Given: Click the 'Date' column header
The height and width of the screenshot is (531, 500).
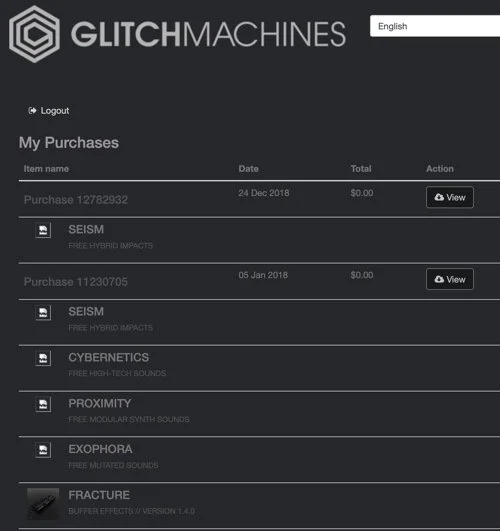Looking at the screenshot, I should [249, 169].
